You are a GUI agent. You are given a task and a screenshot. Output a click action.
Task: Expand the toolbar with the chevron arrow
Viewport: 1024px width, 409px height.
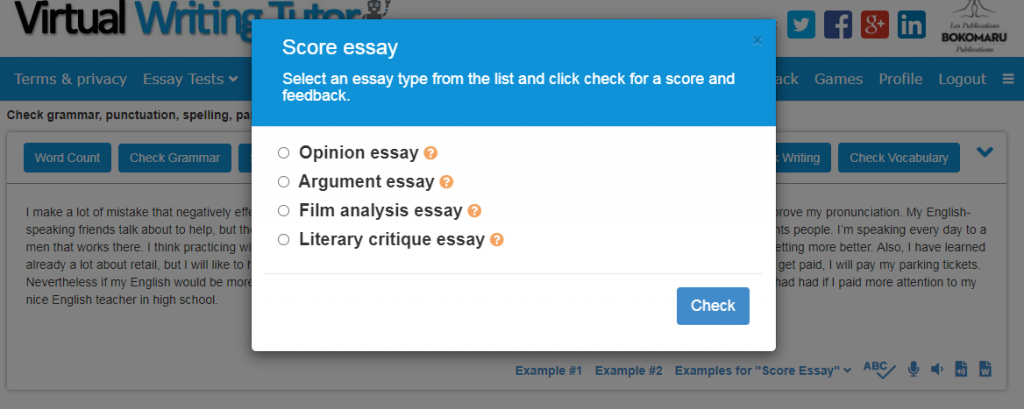click(985, 152)
